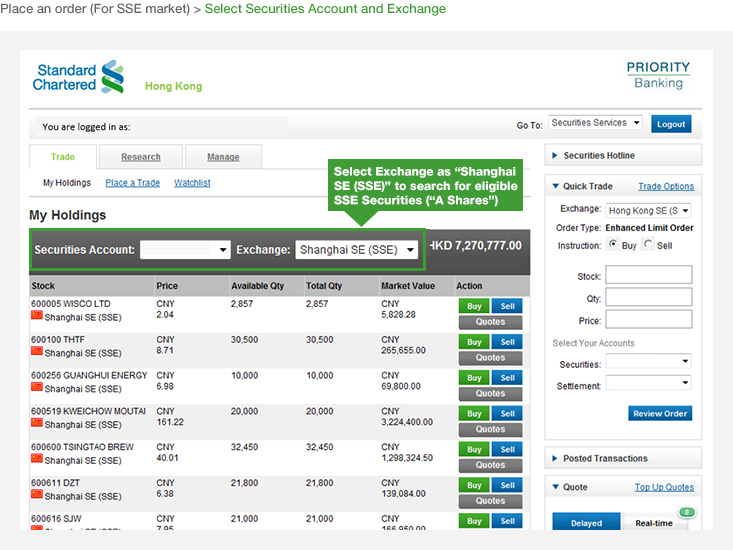Open Quick Trade Exchange Hong Kong SE dropdown
Screen dimensions: 733x550
648,211
